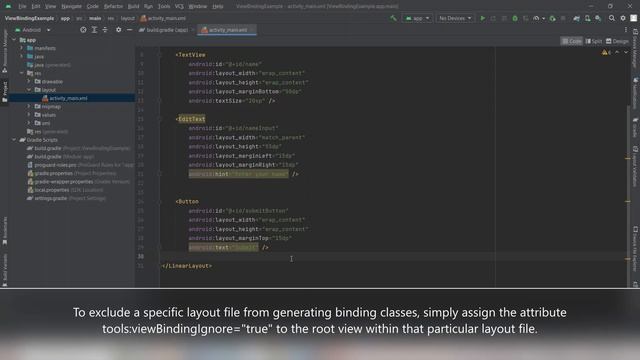Switch editor to Design view mode
640x360 pixels.
pos(617,41)
